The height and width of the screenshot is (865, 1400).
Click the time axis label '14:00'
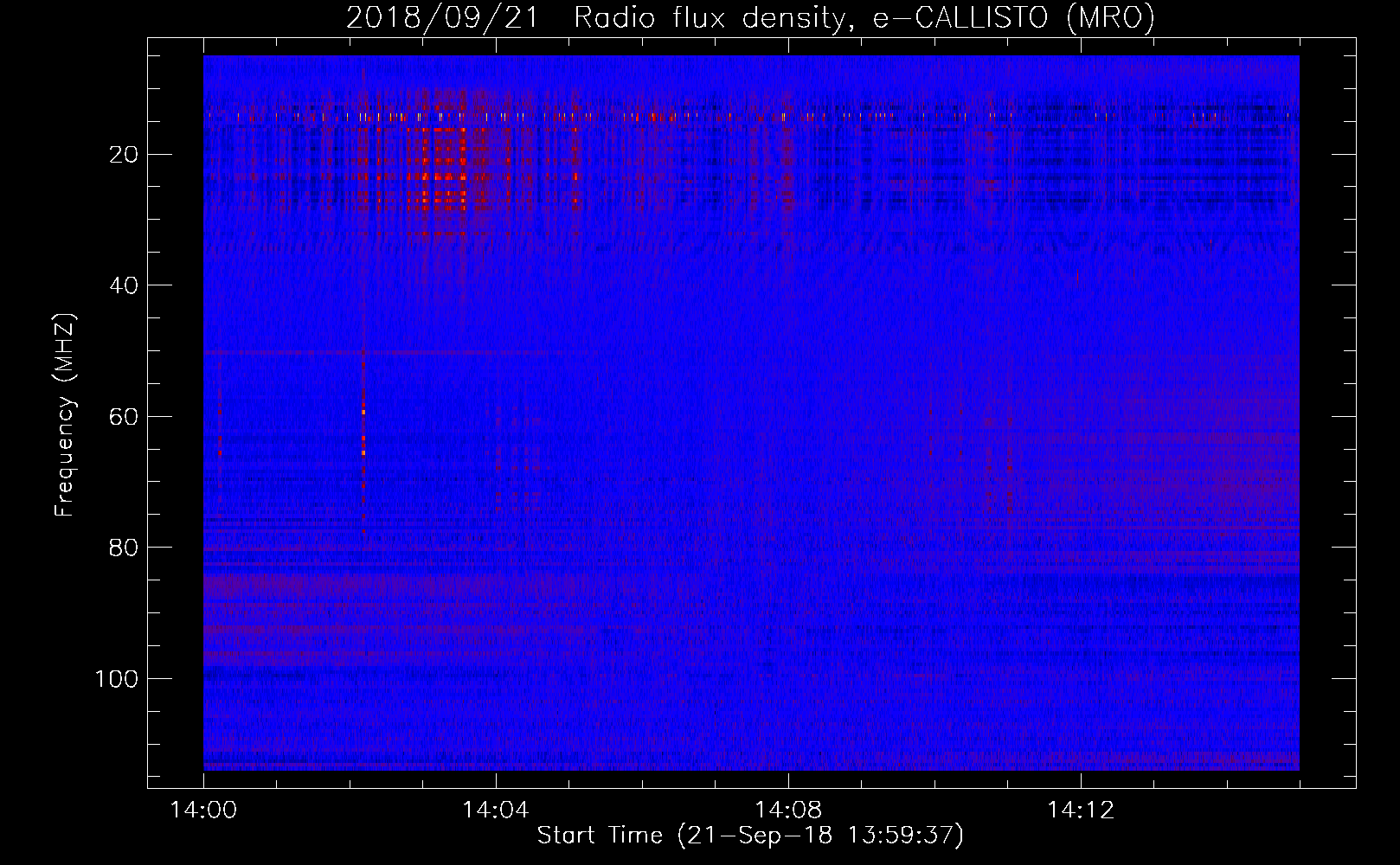click(203, 811)
